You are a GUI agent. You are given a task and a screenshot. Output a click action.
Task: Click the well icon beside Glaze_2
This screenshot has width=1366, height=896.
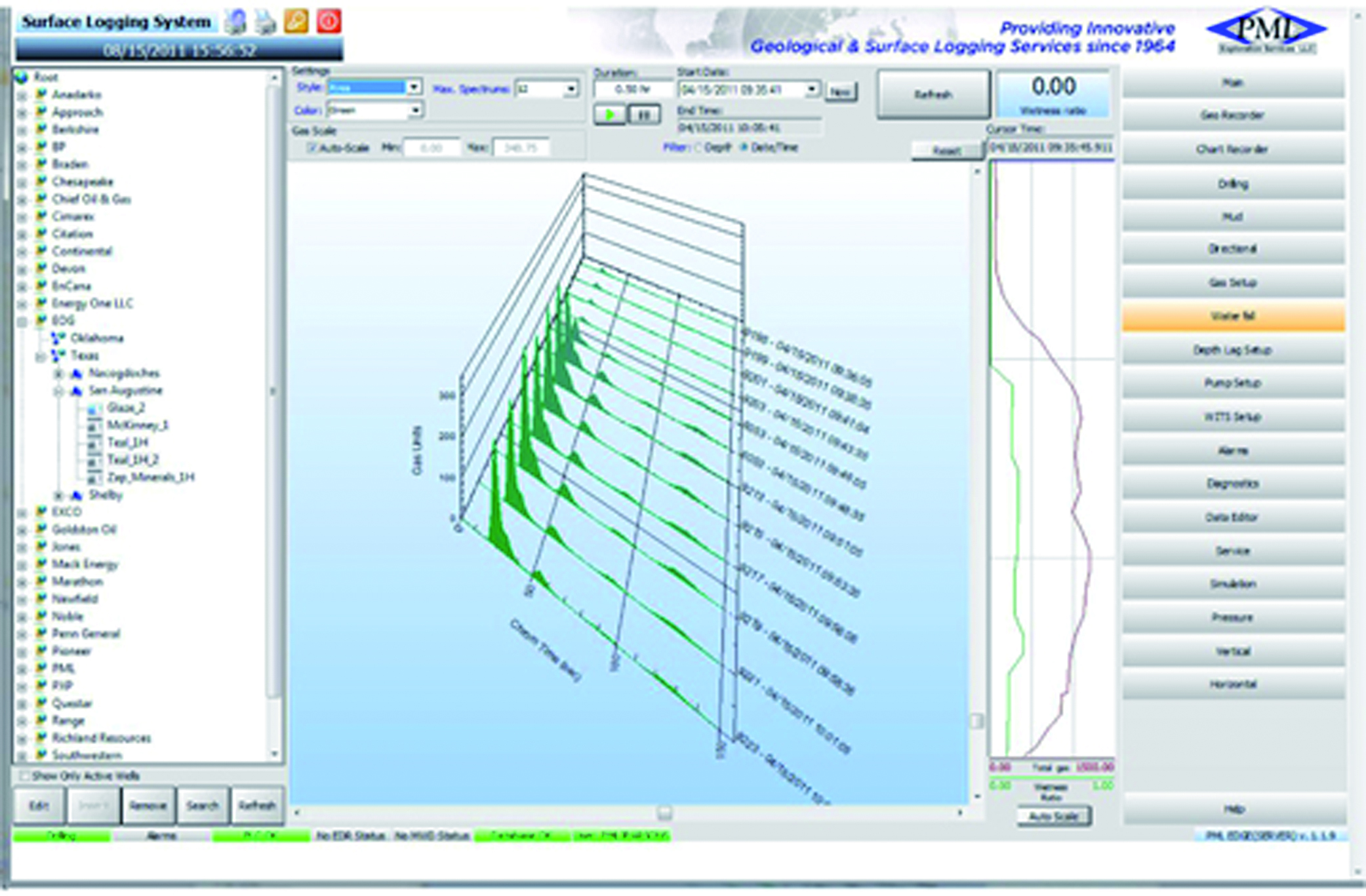coord(94,408)
